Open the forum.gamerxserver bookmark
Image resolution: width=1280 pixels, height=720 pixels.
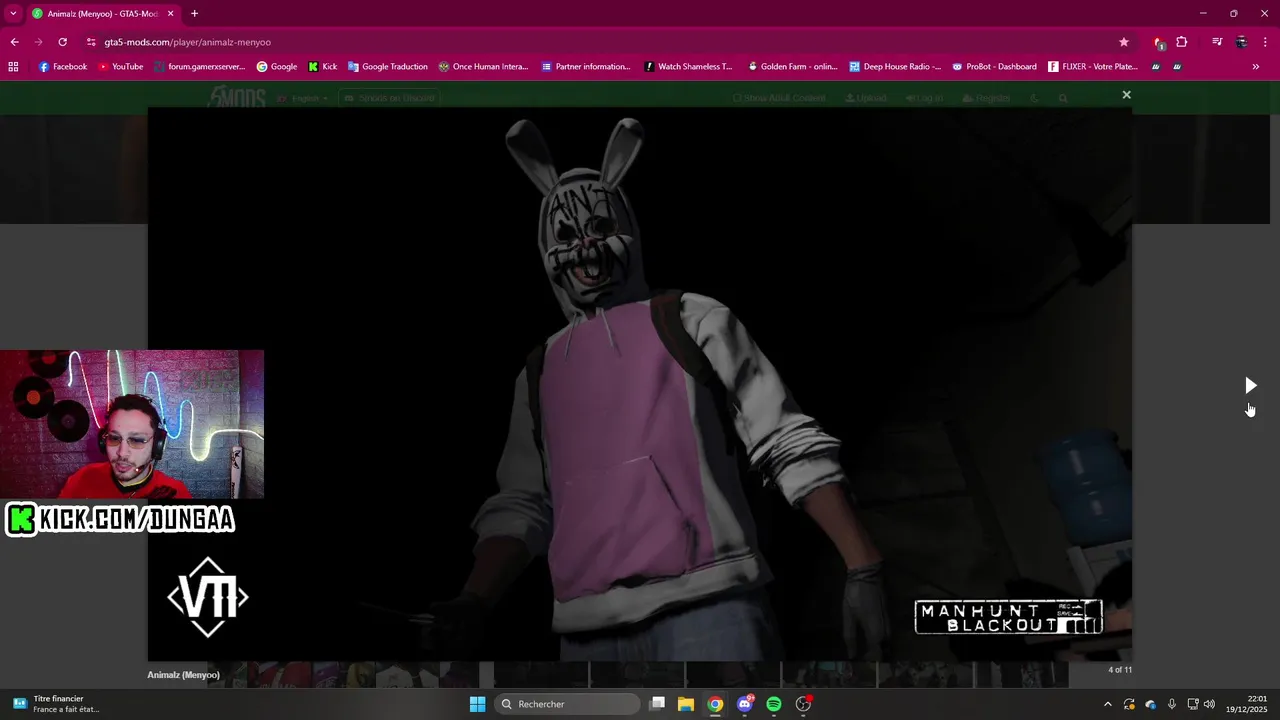click(199, 67)
